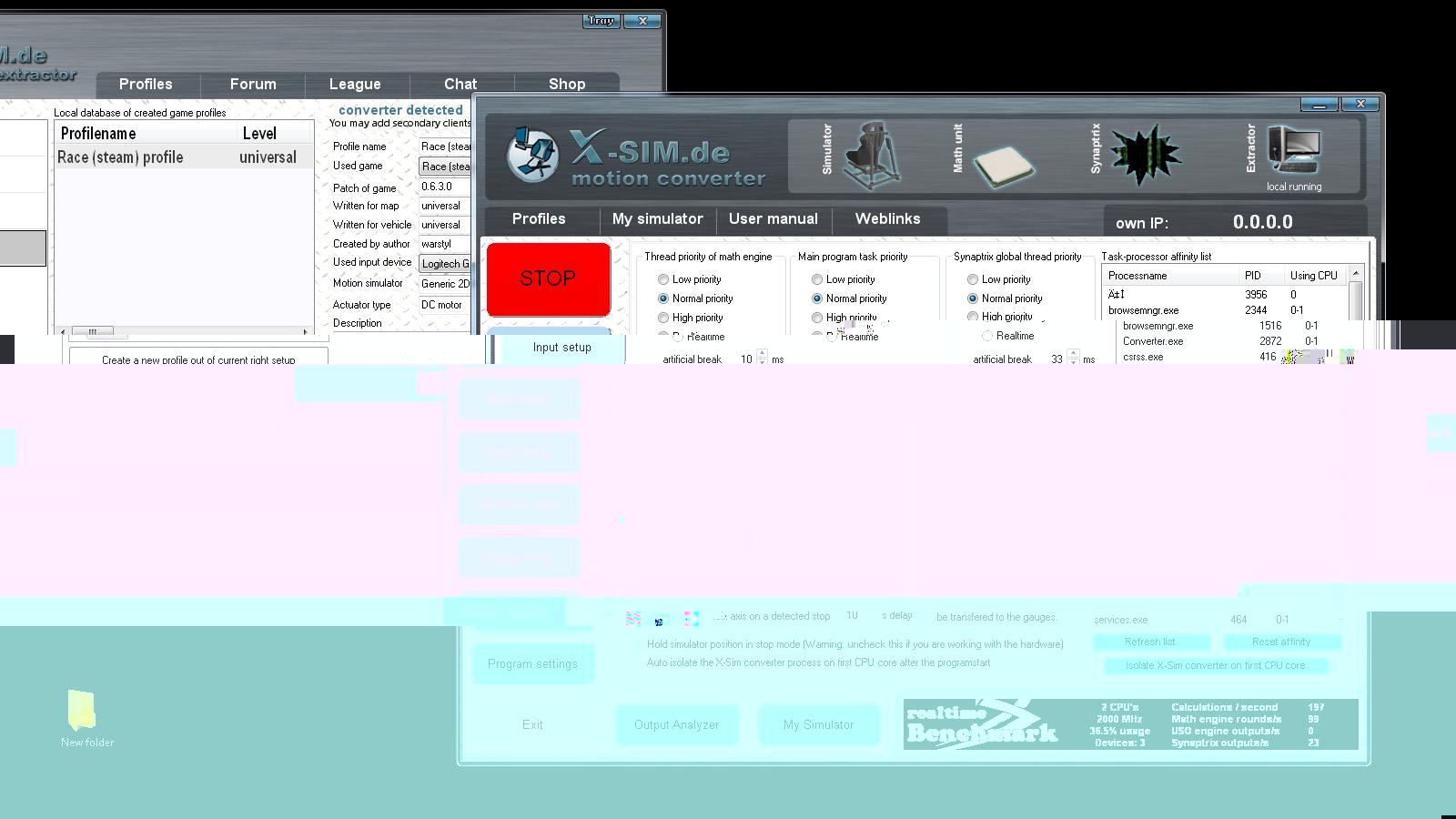Image resolution: width=1456 pixels, height=819 pixels.
Task: Click the Math unit chip icon
Action: click(x=1004, y=165)
